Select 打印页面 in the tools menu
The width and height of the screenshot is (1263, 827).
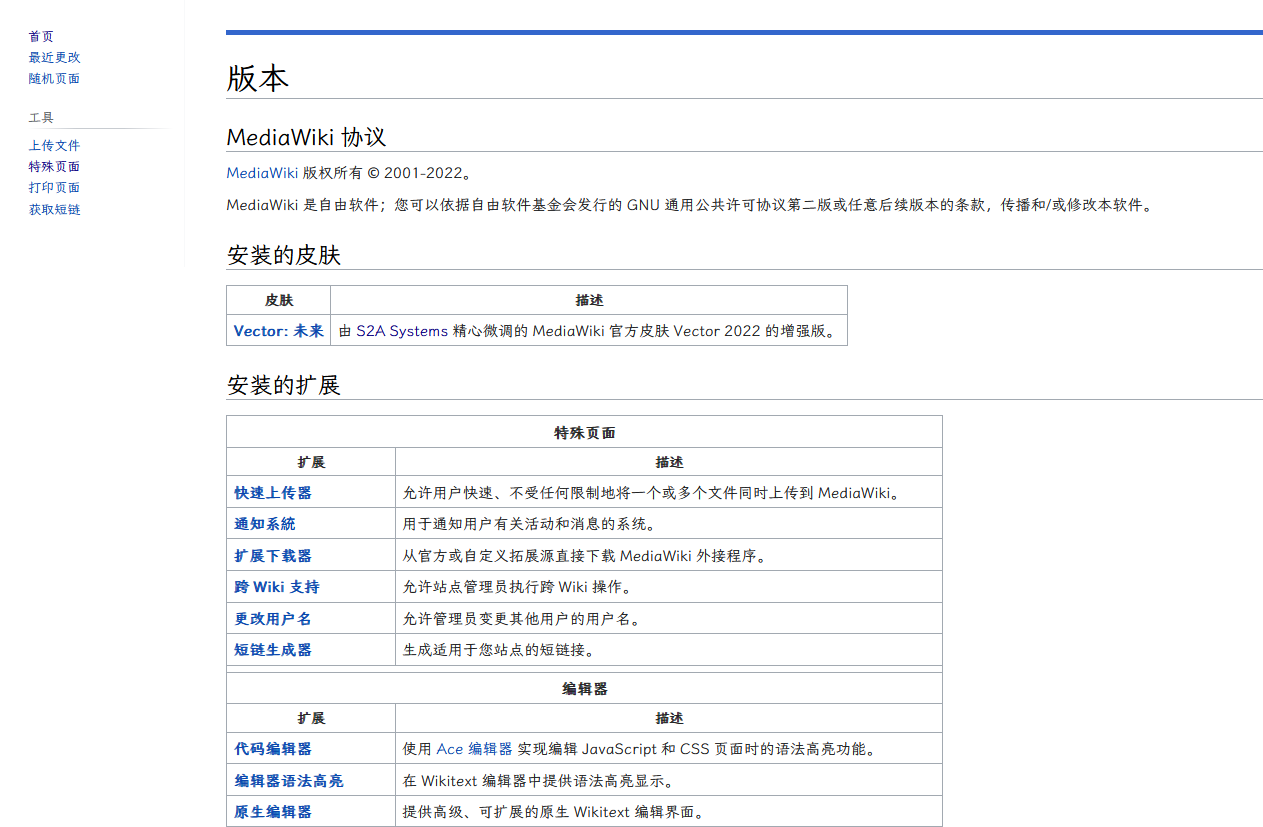click(54, 187)
